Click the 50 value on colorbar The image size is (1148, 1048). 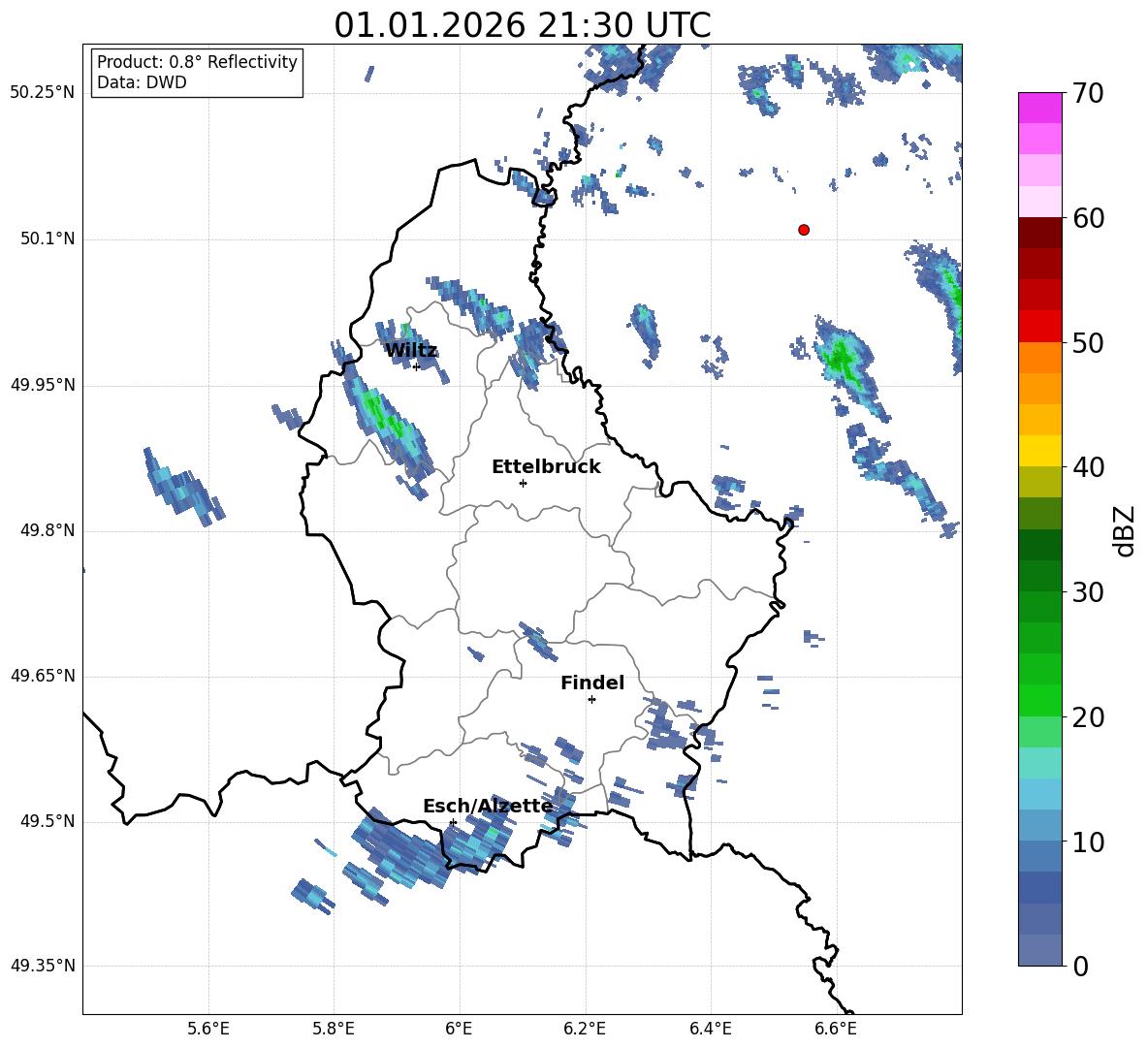pos(1087,343)
